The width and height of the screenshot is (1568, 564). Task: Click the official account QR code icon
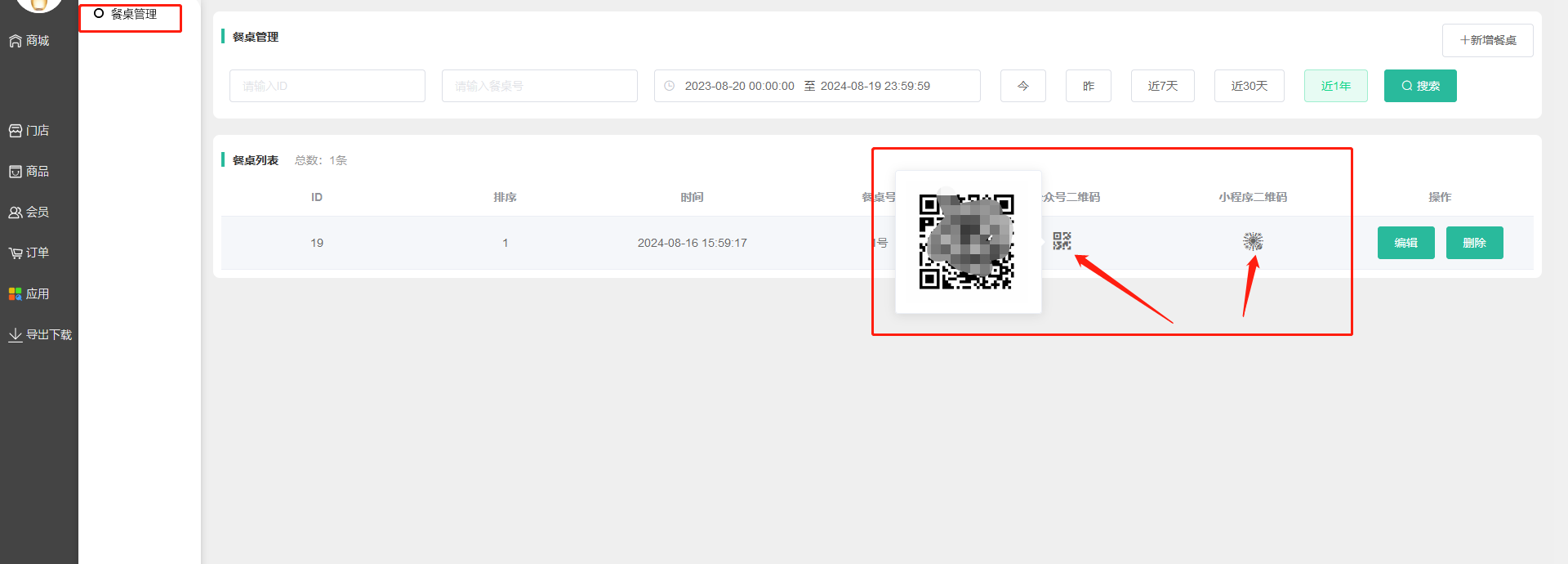[1062, 241]
